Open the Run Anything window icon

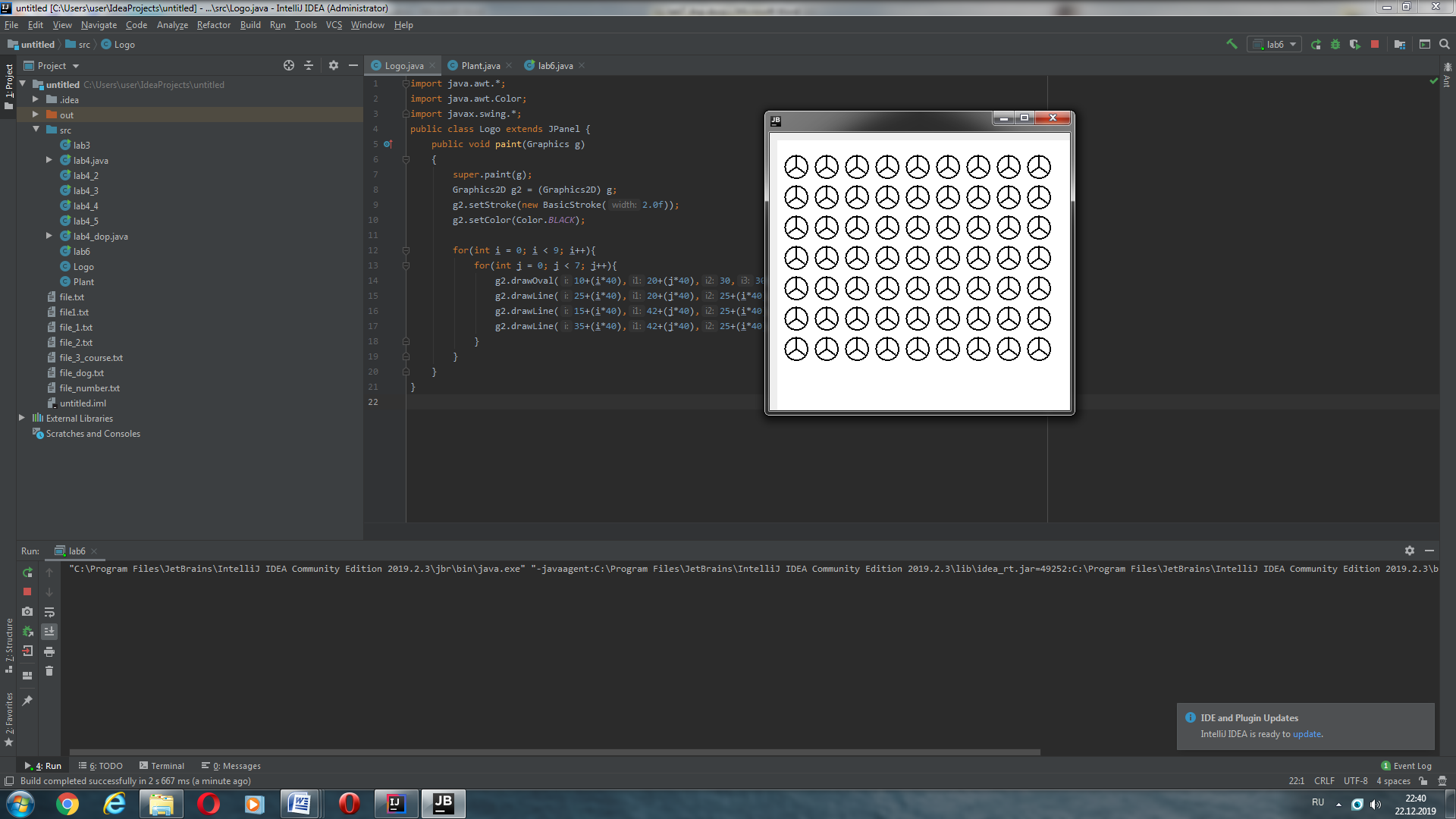tap(1425, 44)
